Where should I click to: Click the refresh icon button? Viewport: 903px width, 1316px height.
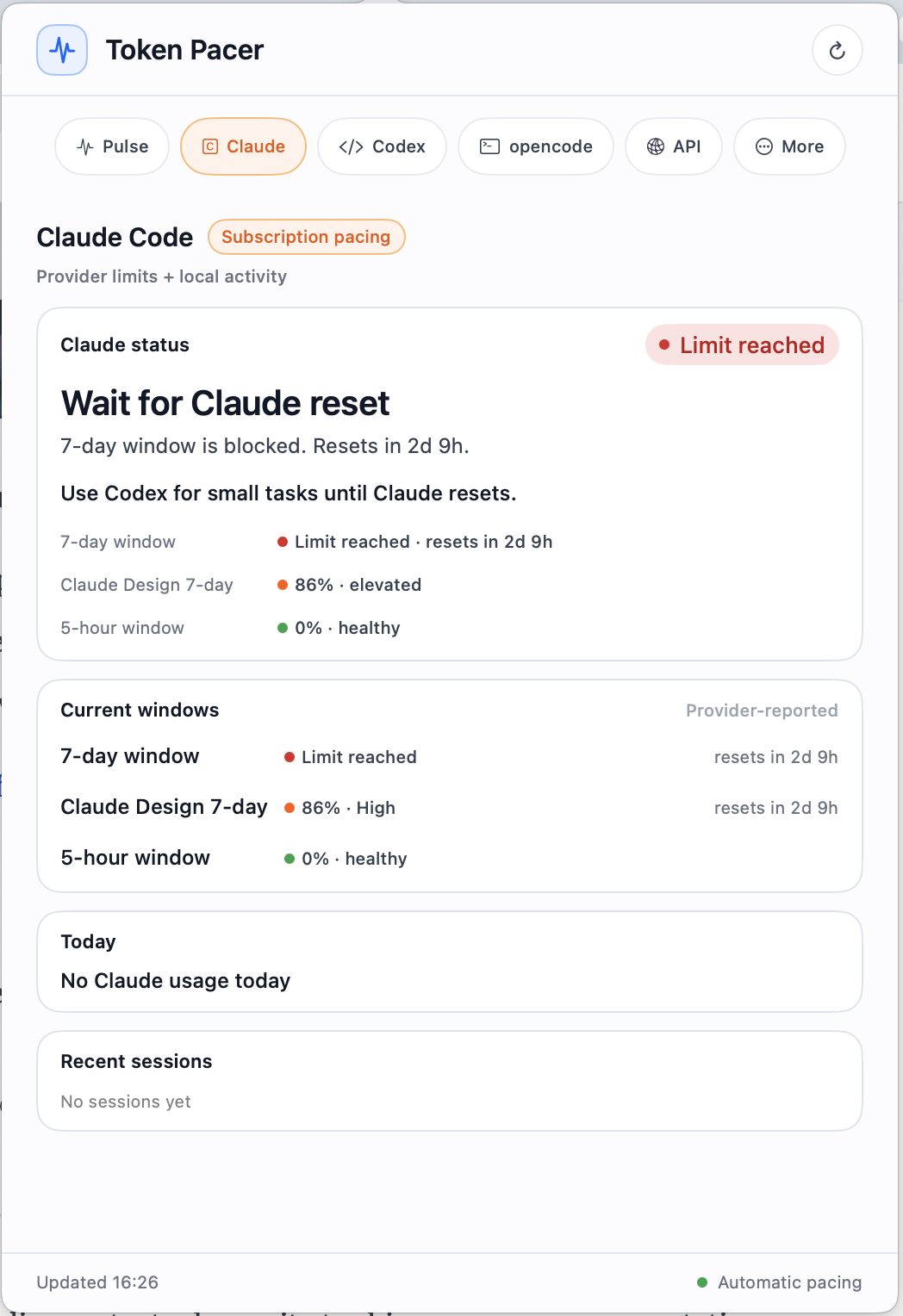pyautogui.click(x=837, y=50)
